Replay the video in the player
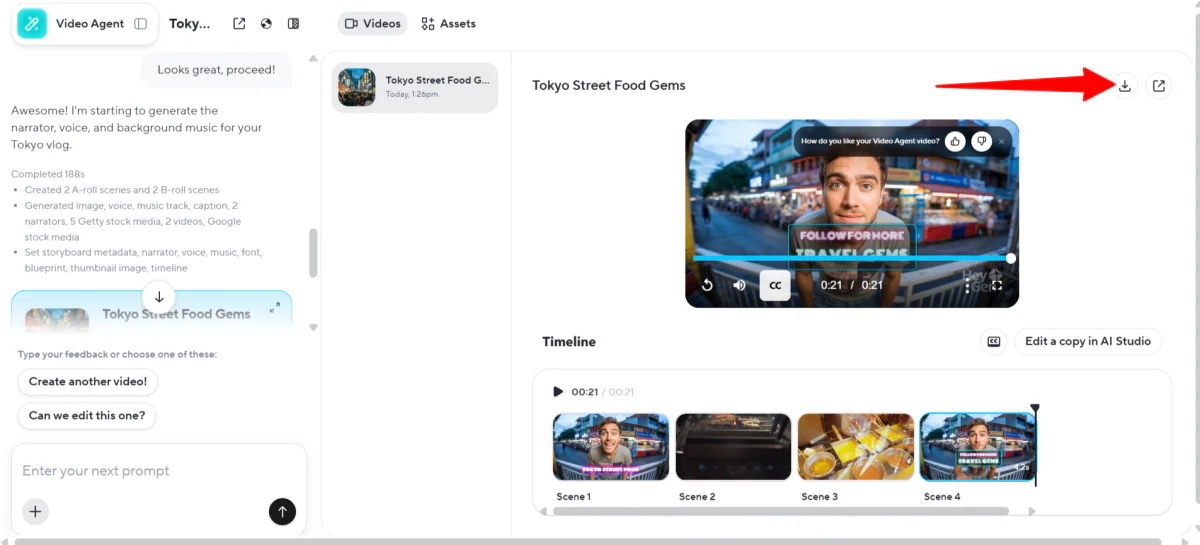This screenshot has width=1200, height=545. (707, 285)
